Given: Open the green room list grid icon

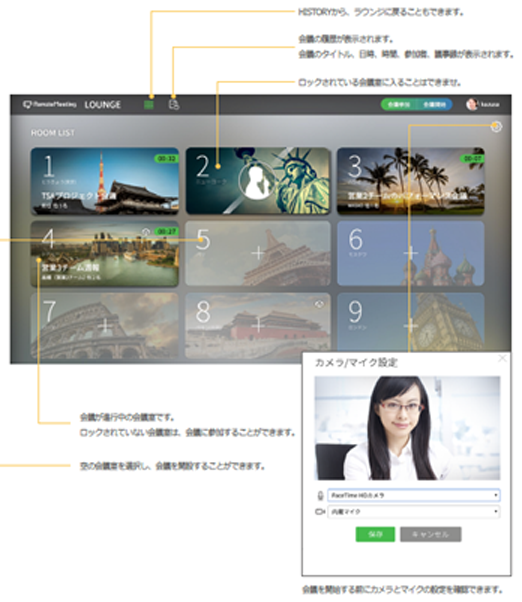Looking at the screenshot, I should [149, 104].
